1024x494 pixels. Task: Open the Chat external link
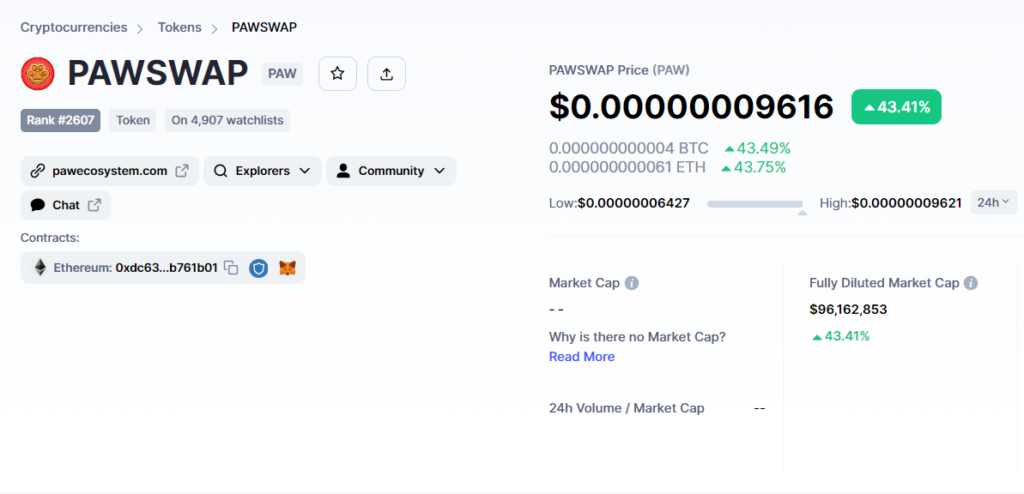pos(66,205)
